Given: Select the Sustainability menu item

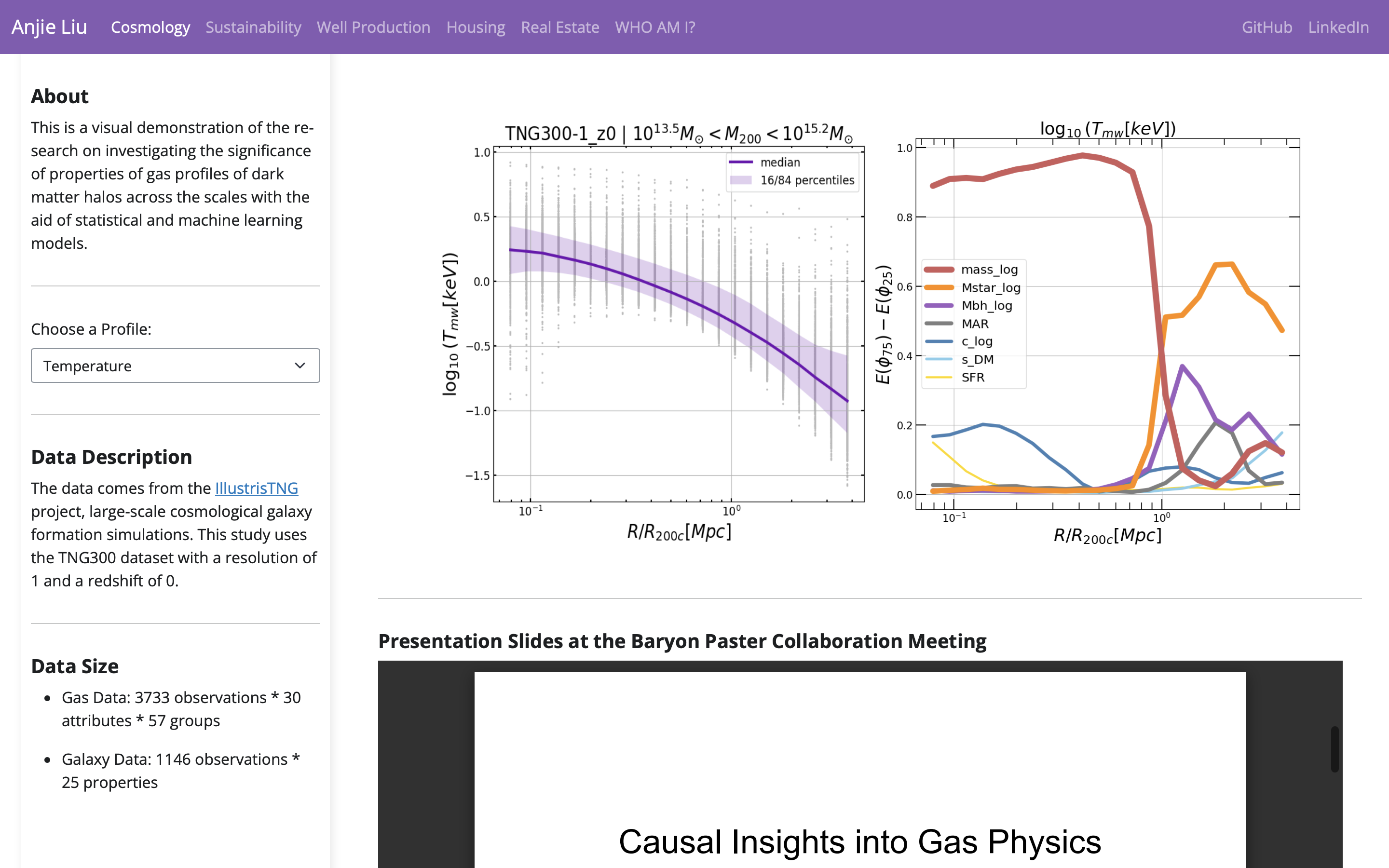Looking at the screenshot, I should [x=252, y=27].
